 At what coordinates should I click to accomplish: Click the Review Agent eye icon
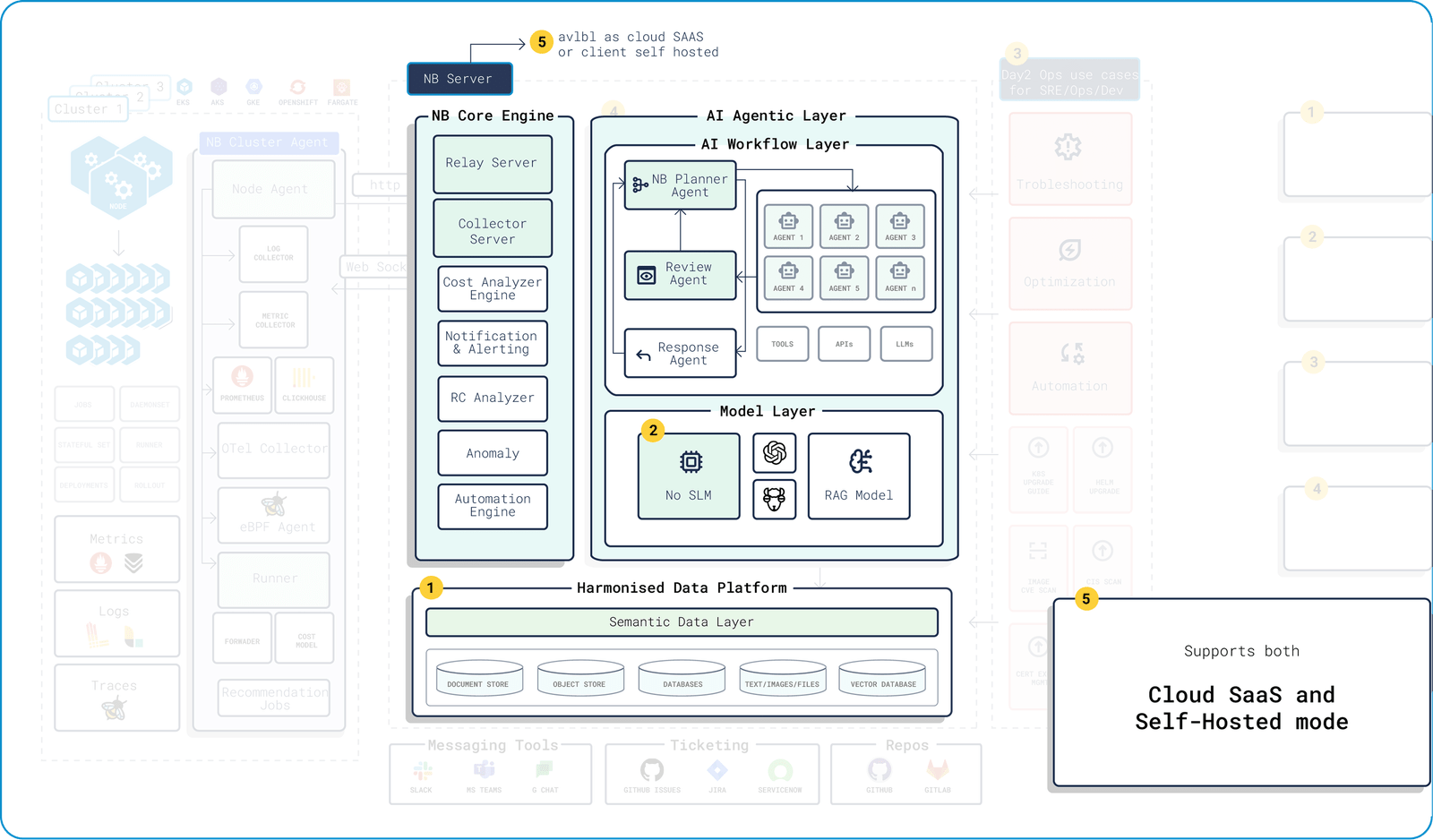click(646, 276)
